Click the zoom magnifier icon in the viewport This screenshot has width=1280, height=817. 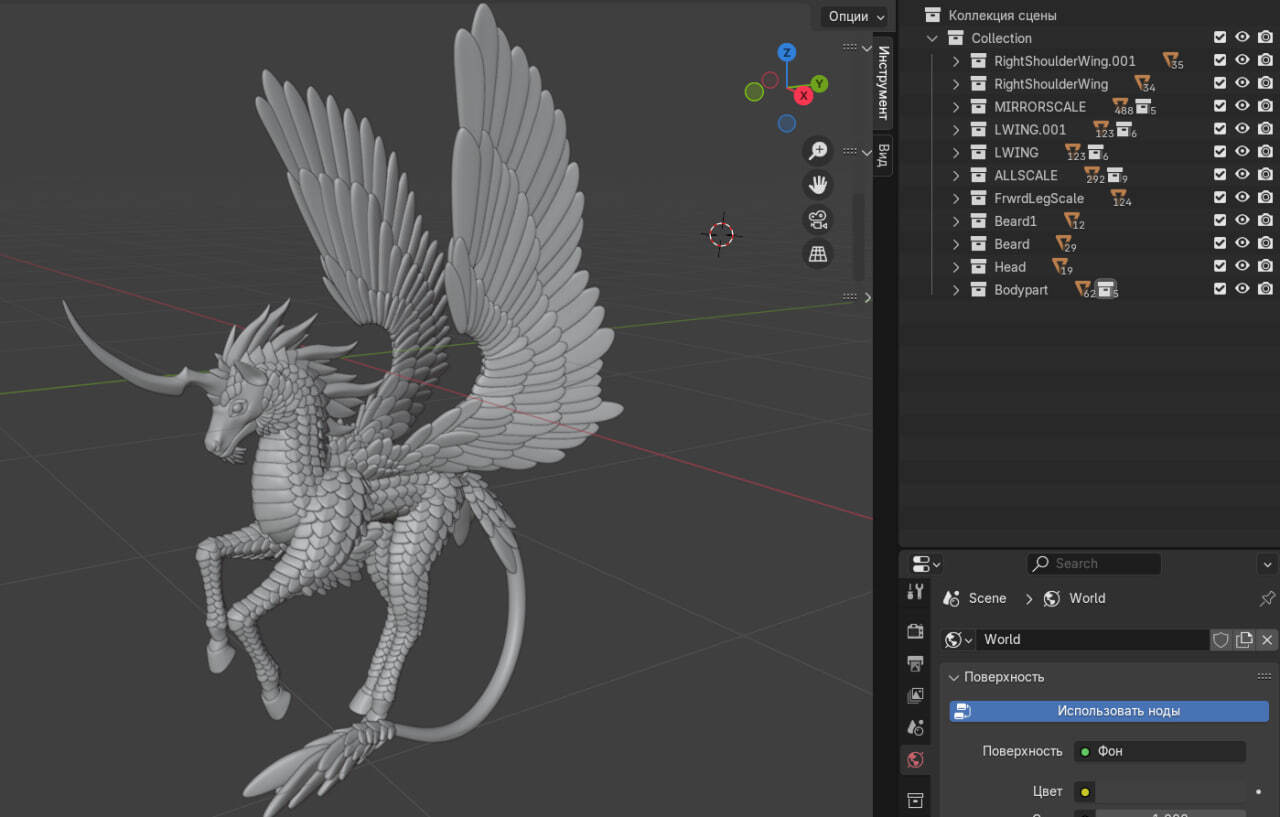pos(818,150)
